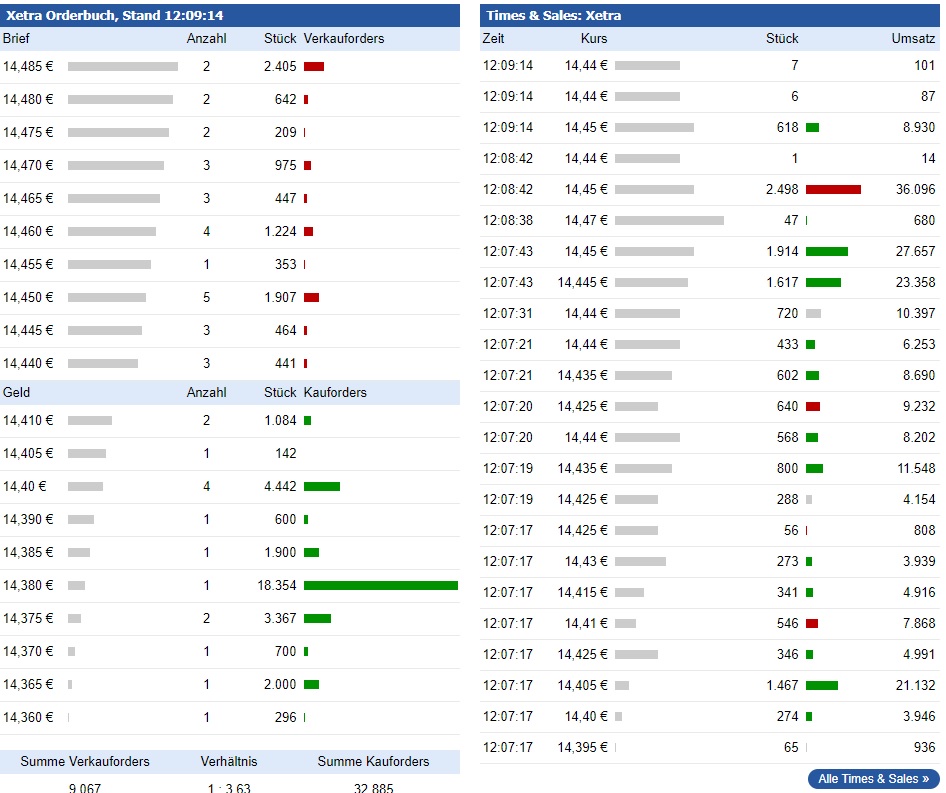Select the Brief price 14,485 €
The height and width of the screenshot is (793, 946).
click(x=28, y=66)
